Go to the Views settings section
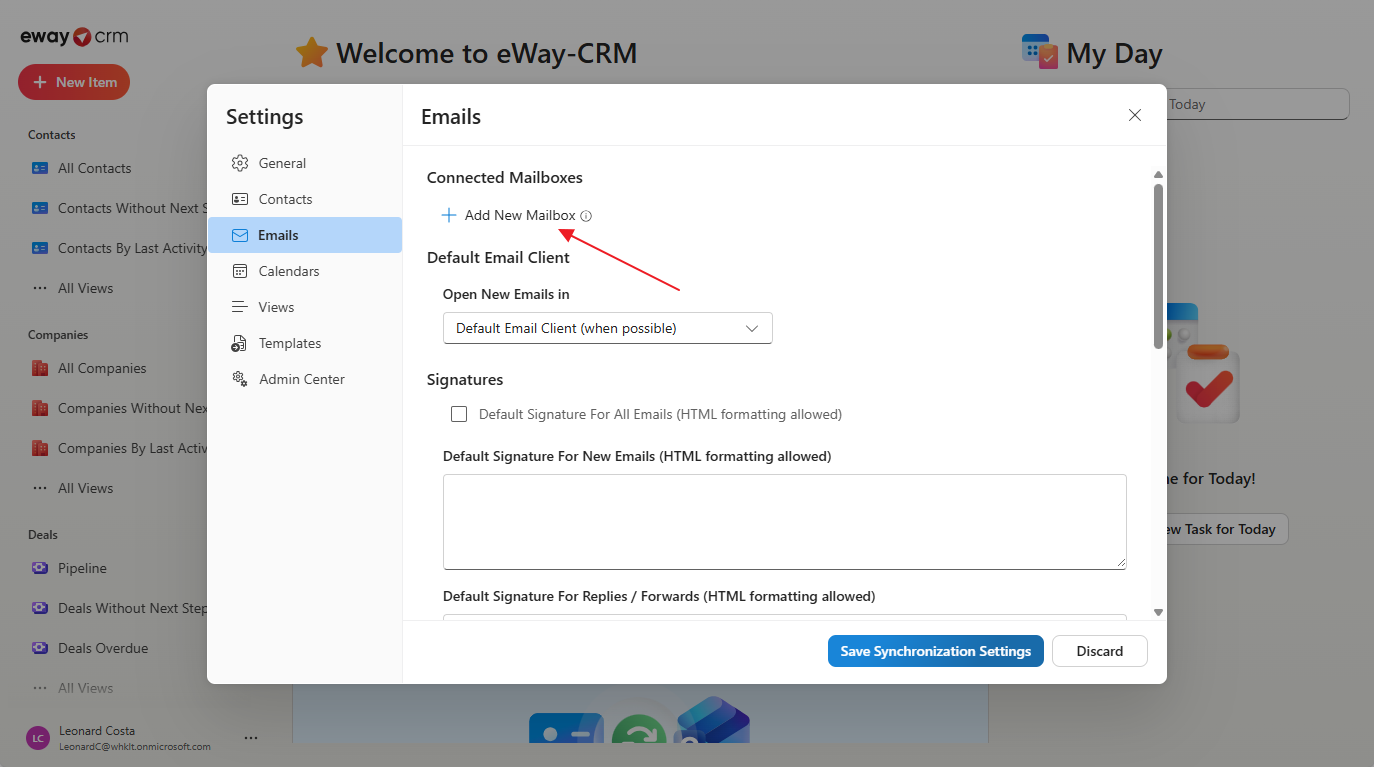Viewport: 1374px width, 767px height. pyautogui.click(x=305, y=307)
